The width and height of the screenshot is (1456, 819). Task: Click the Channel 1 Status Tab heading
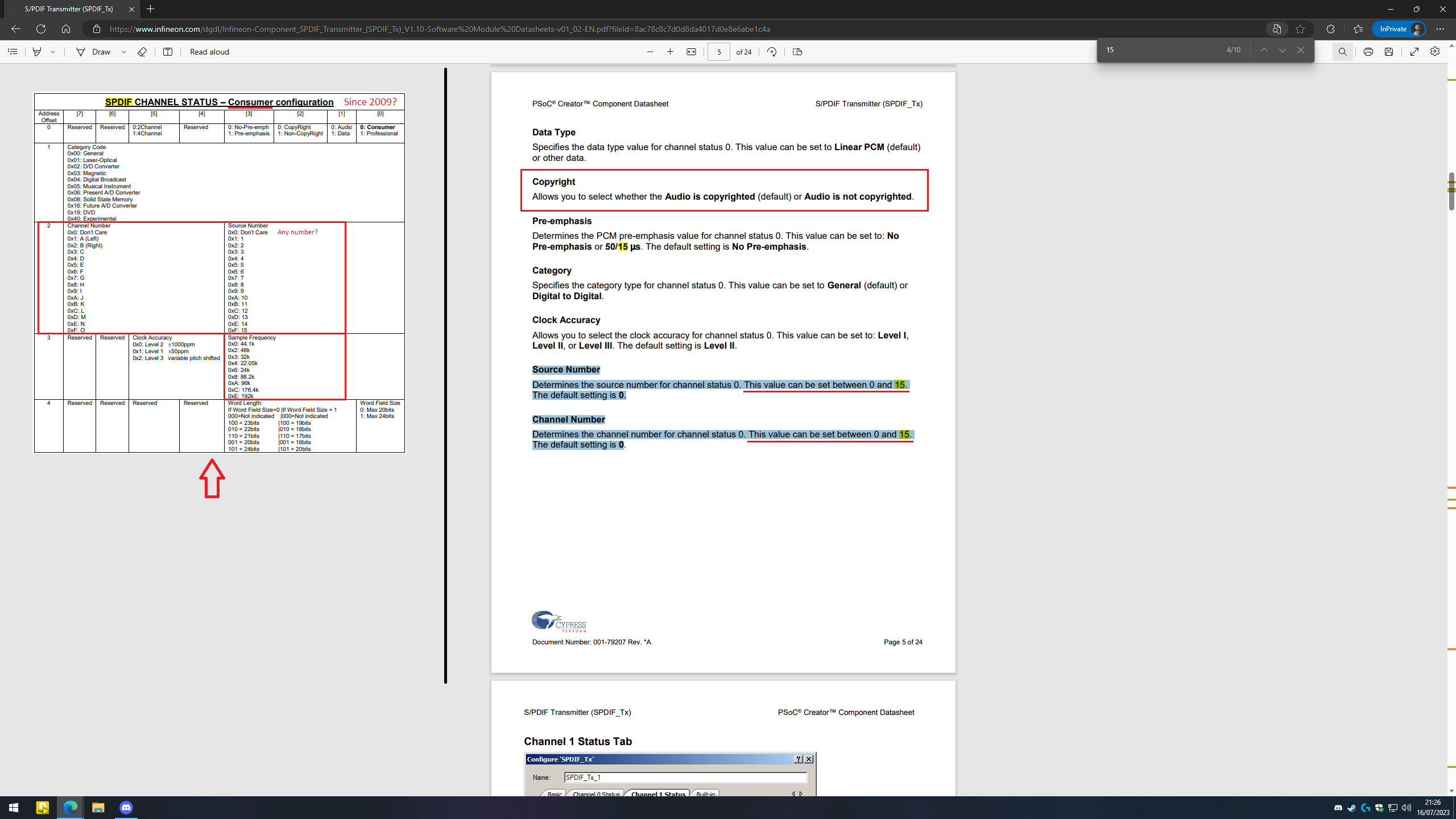578,742
